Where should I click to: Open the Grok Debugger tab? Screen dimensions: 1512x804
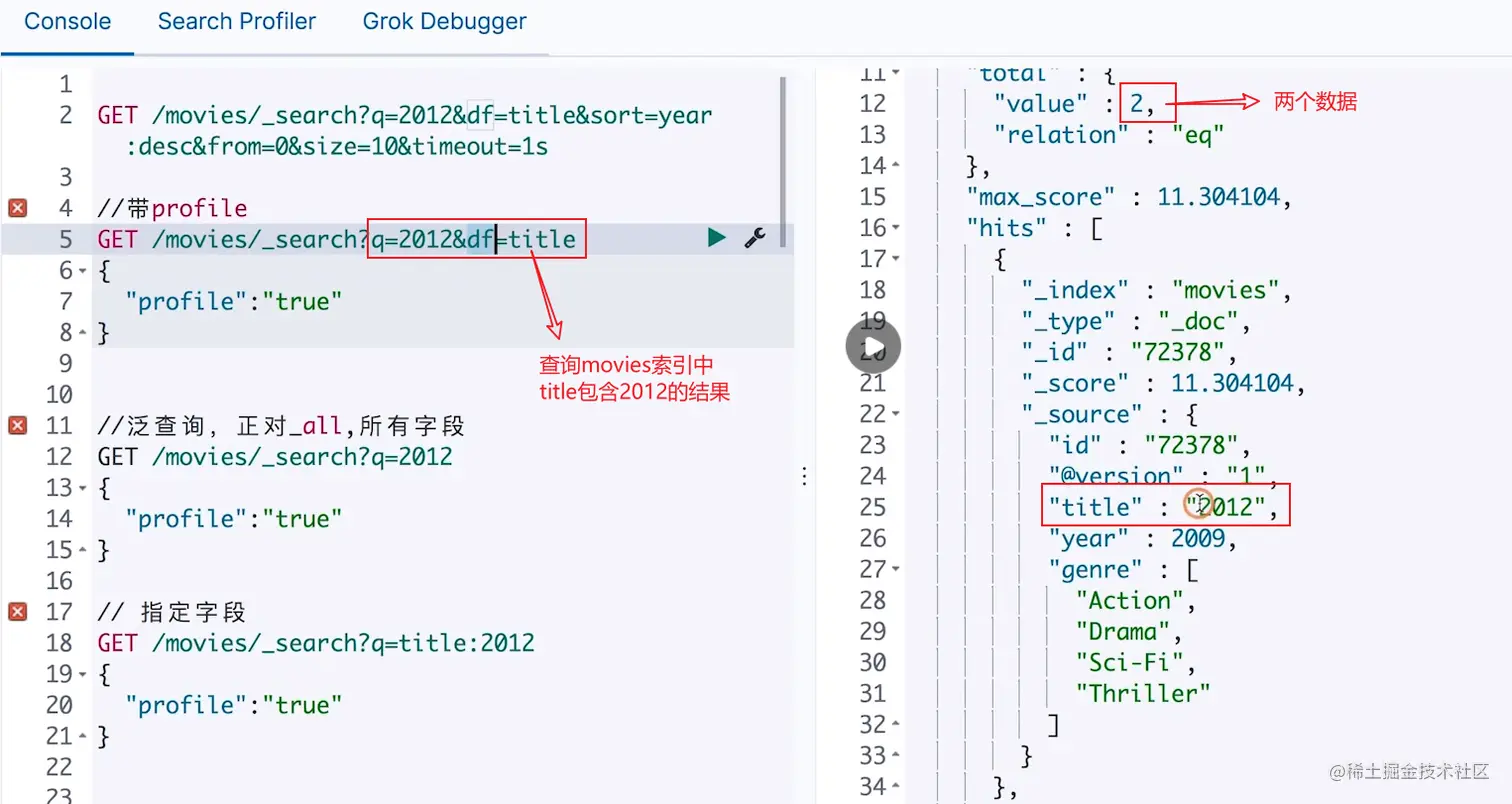point(445,21)
